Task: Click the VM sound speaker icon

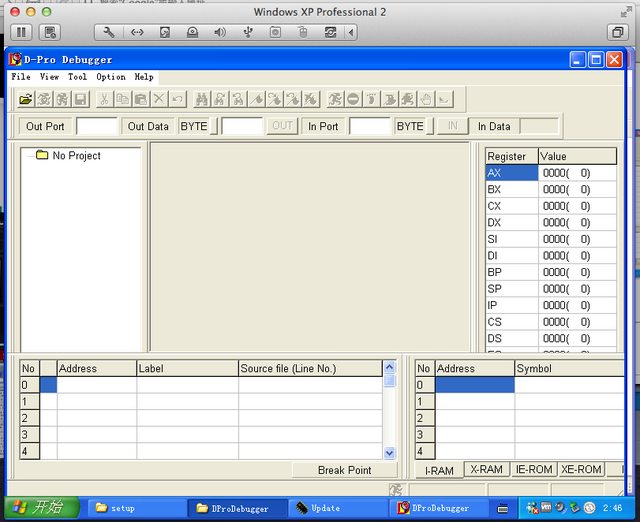Action: [x=220, y=32]
